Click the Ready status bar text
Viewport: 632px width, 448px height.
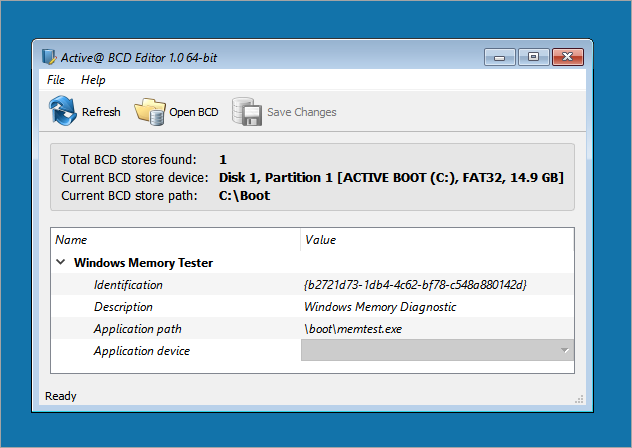tap(60, 396)
